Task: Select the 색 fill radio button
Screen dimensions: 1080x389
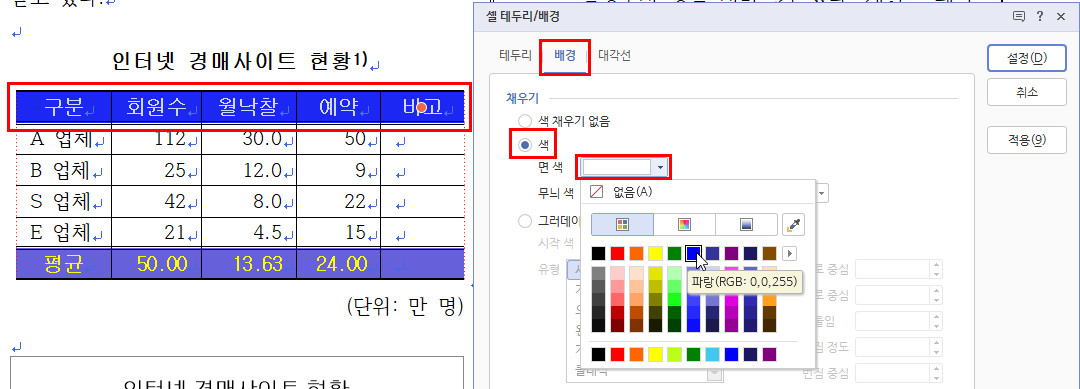Action: click(x=525, y=145)
